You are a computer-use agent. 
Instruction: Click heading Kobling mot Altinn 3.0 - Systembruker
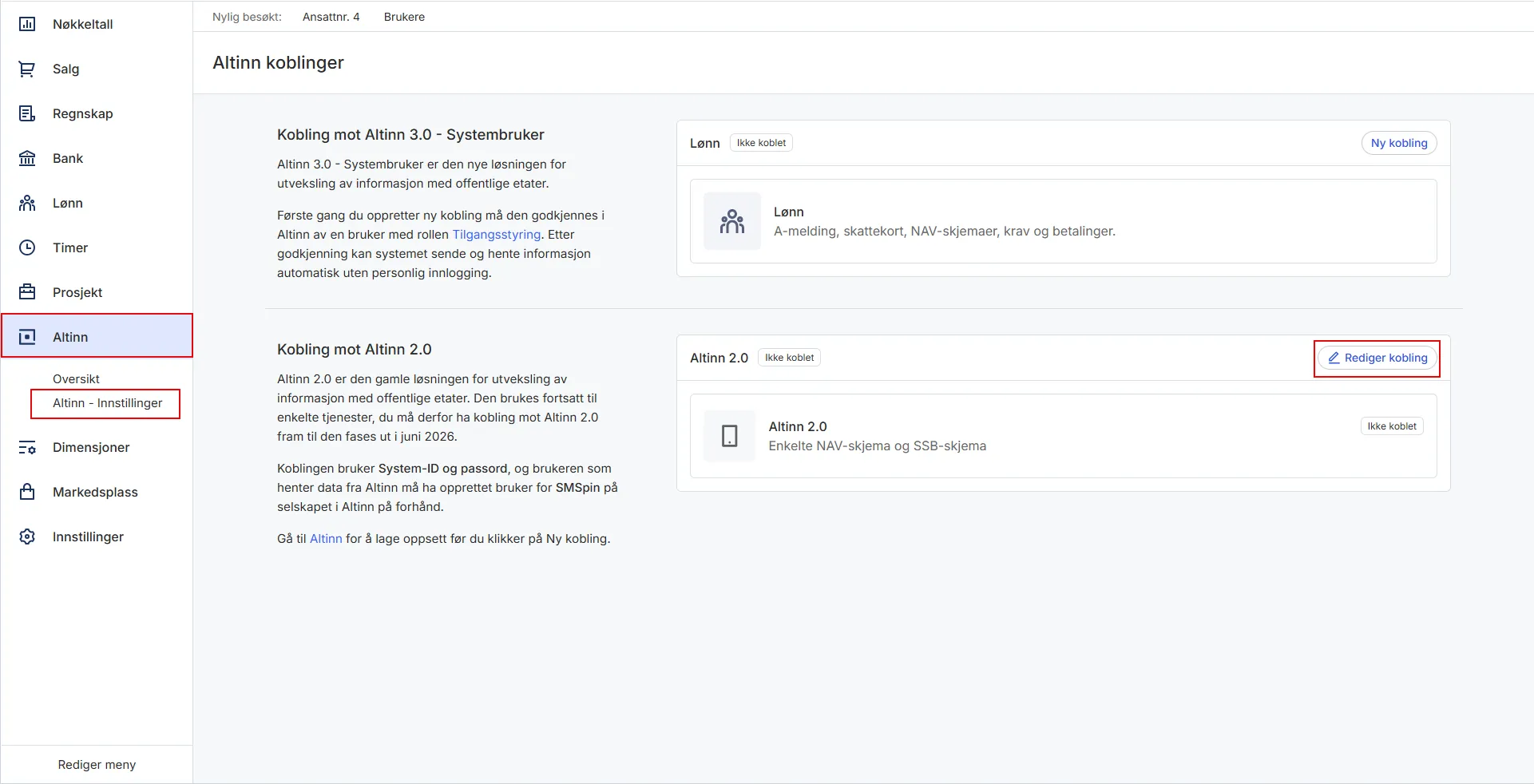point(410,135)
